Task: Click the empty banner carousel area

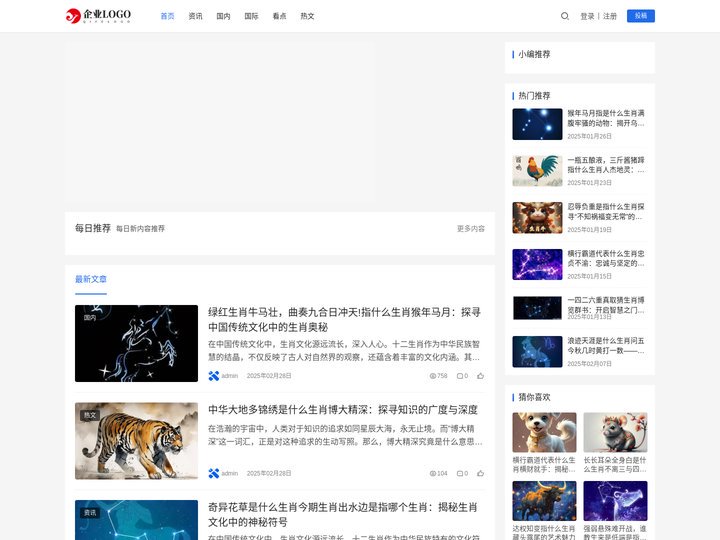Action: pyautogui.click(x=219, y=122)
